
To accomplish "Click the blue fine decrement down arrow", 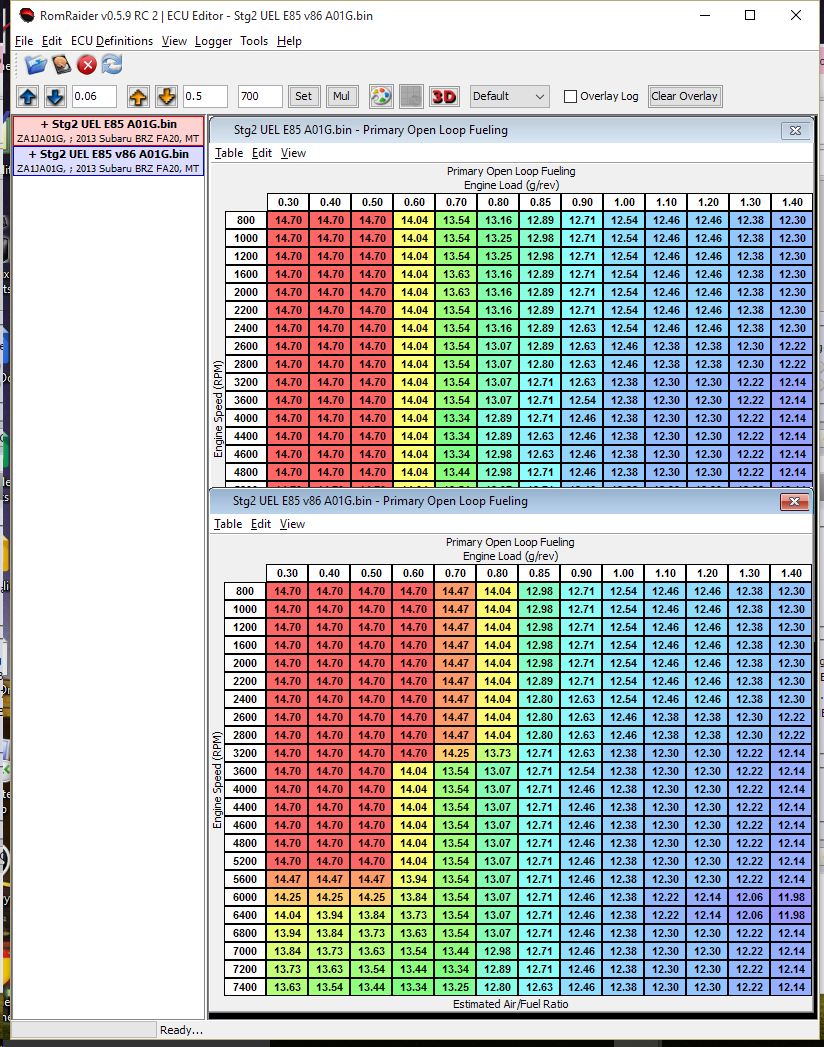I will pyautogui.click(x=55, y=97).
